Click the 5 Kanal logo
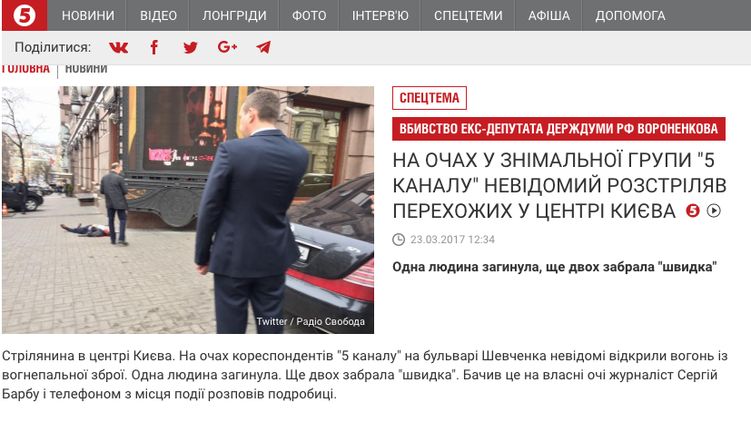751x422 pixels. point(24,15)
